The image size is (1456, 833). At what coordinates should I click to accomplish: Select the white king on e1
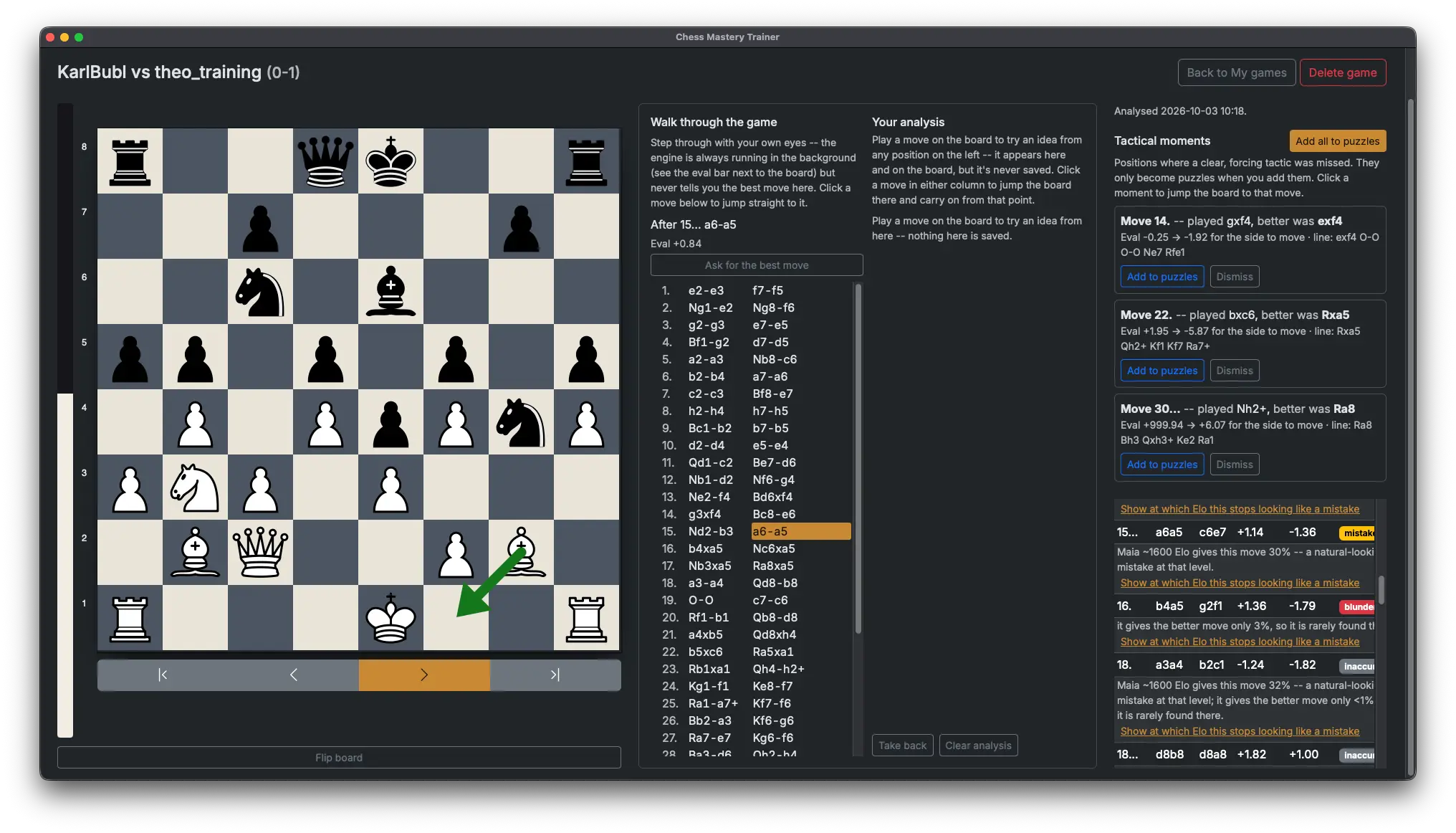tap(391, 618)
